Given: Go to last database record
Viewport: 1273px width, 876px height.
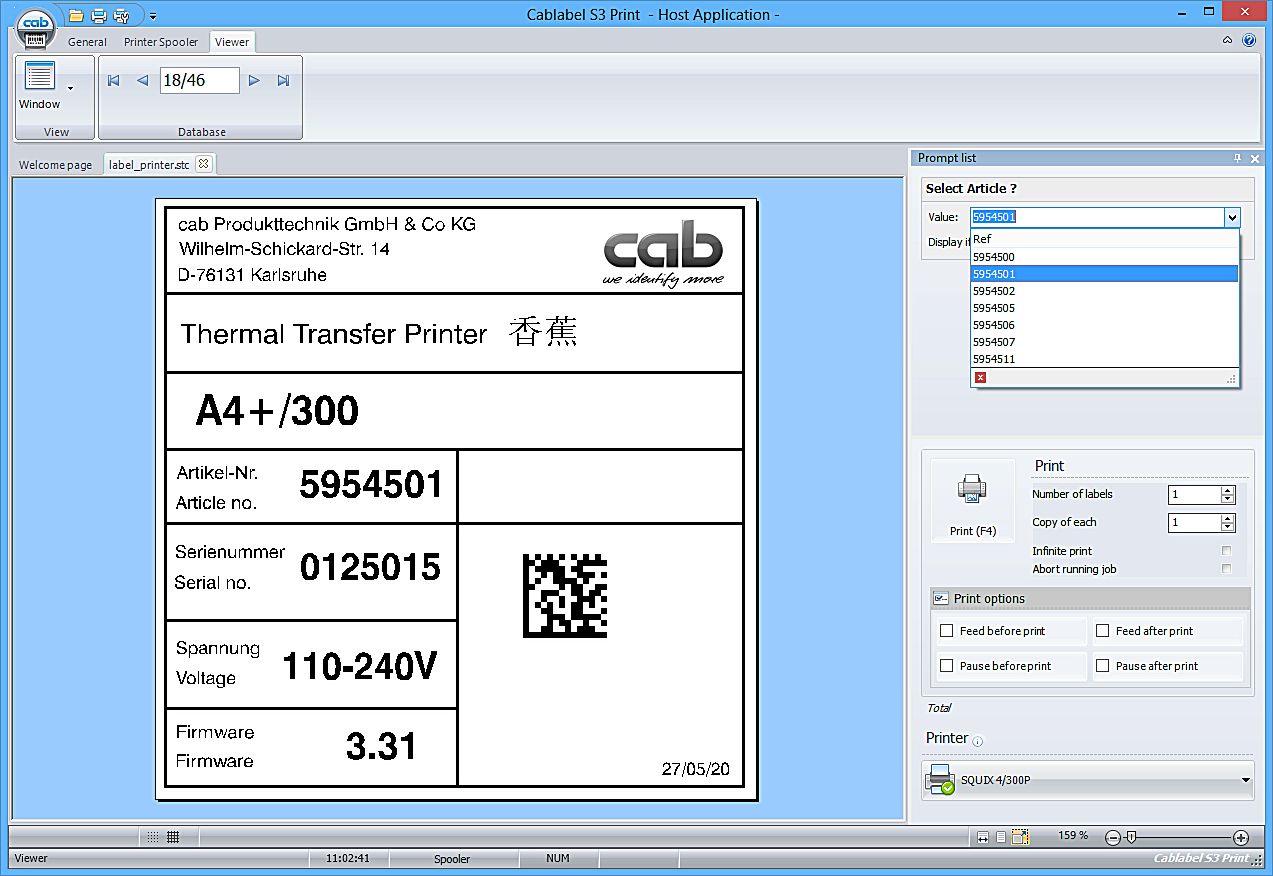Looking at the screenshot, I should click(283, 80).
